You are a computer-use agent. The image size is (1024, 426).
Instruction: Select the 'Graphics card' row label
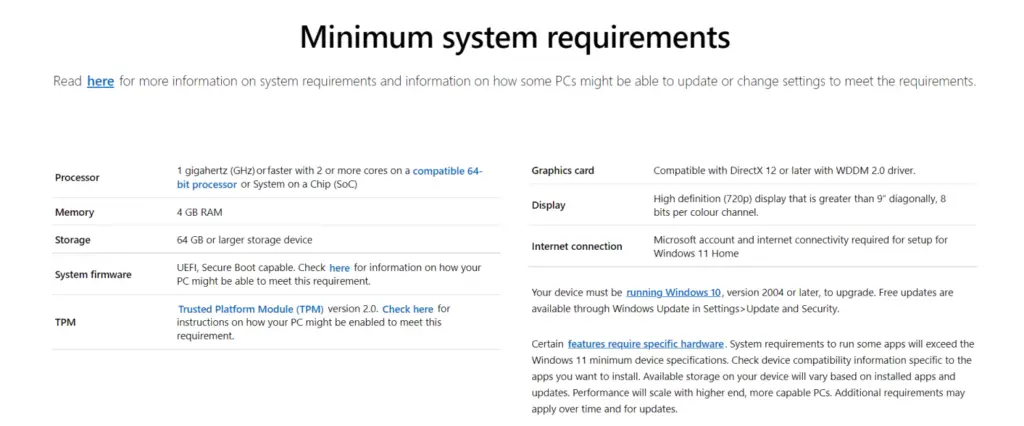[563, 171]
